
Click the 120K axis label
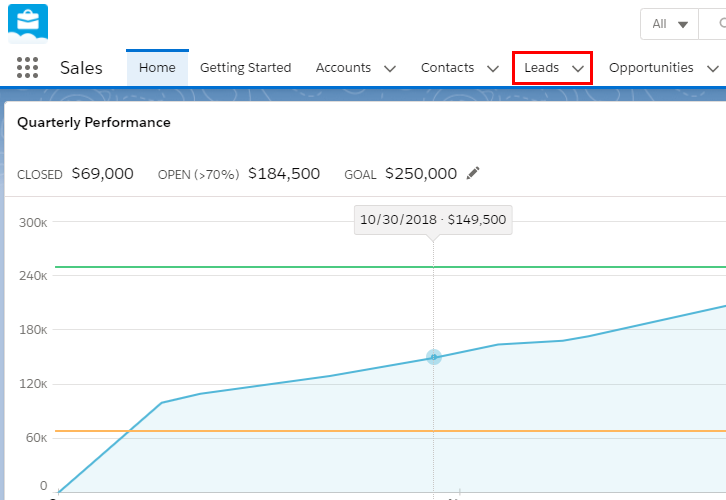[x=33, y=384]
